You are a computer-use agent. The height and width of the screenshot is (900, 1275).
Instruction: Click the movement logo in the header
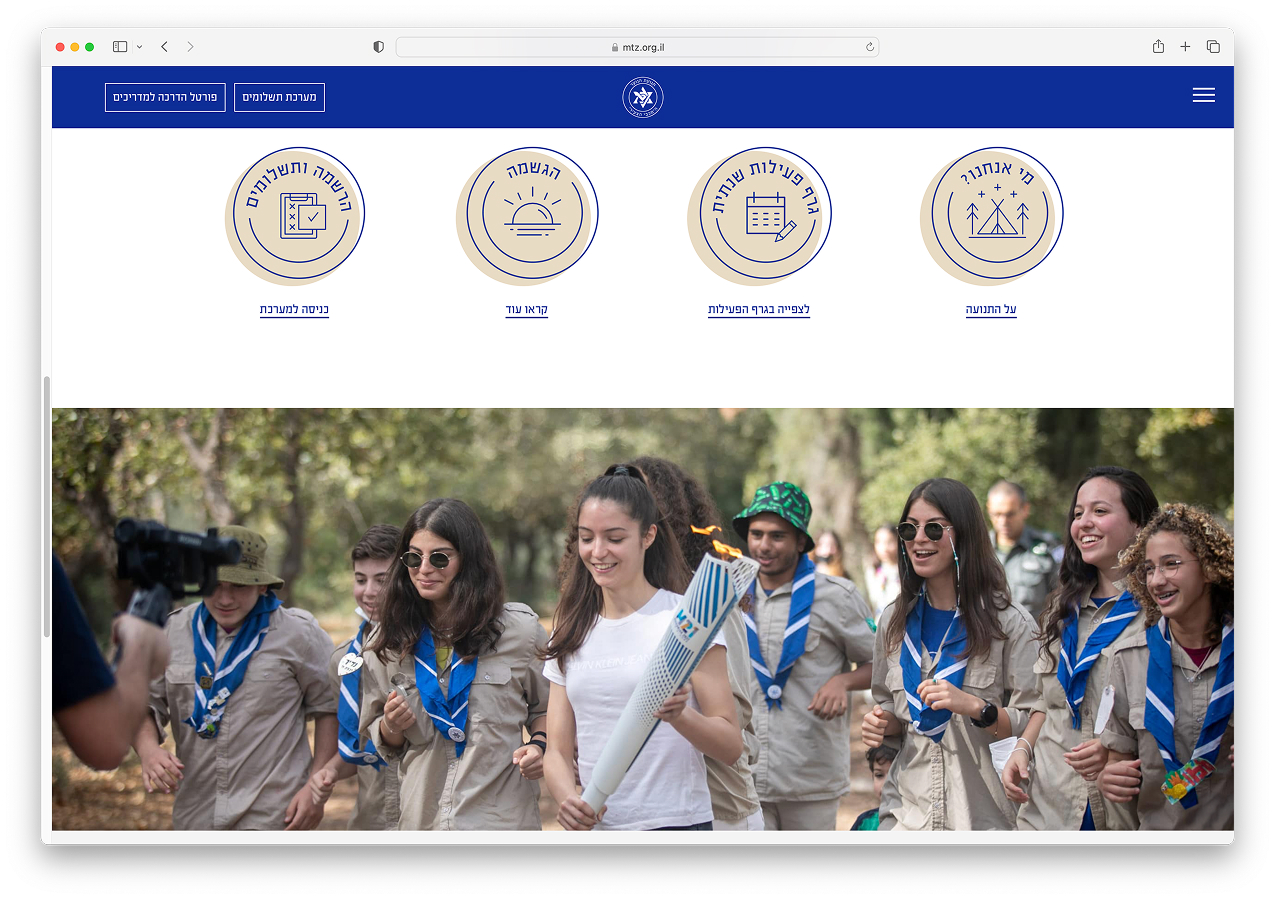(642, 97)
